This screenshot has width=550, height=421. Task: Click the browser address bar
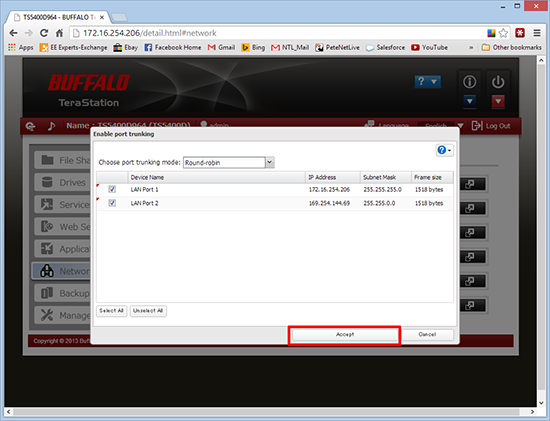pos(277,33)
